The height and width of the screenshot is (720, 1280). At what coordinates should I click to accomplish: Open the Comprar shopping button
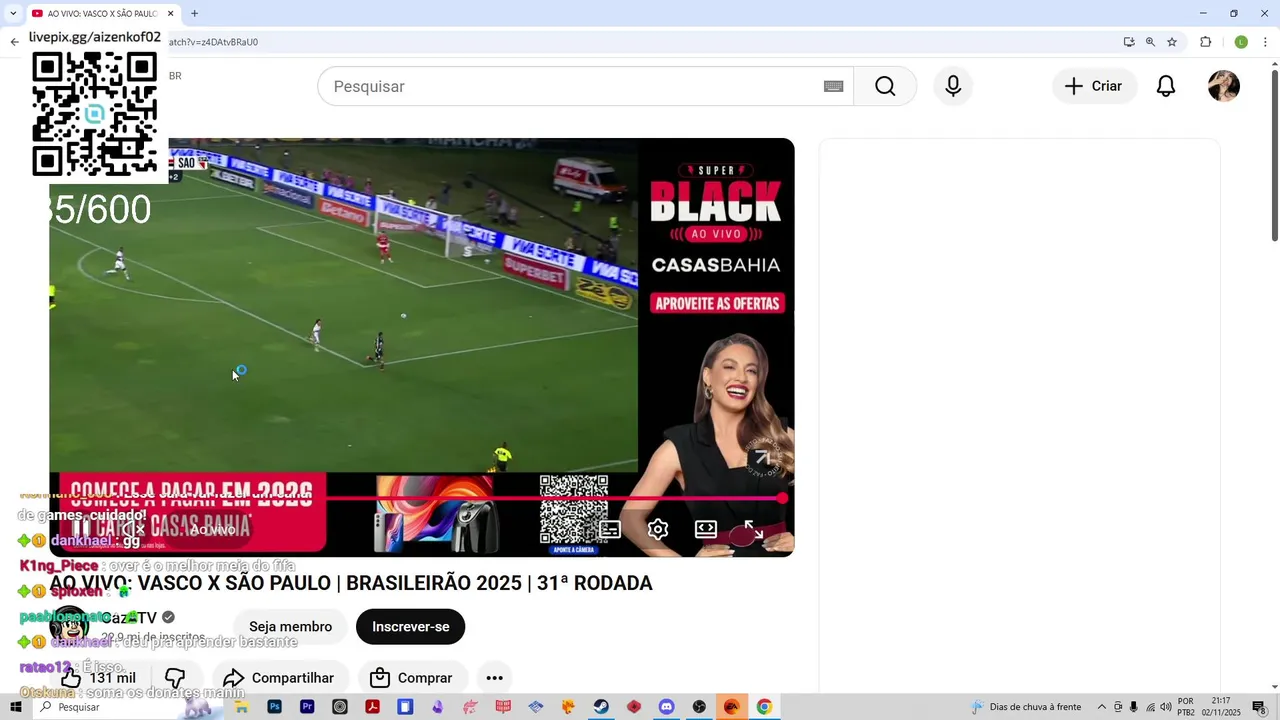coord(412,678)
